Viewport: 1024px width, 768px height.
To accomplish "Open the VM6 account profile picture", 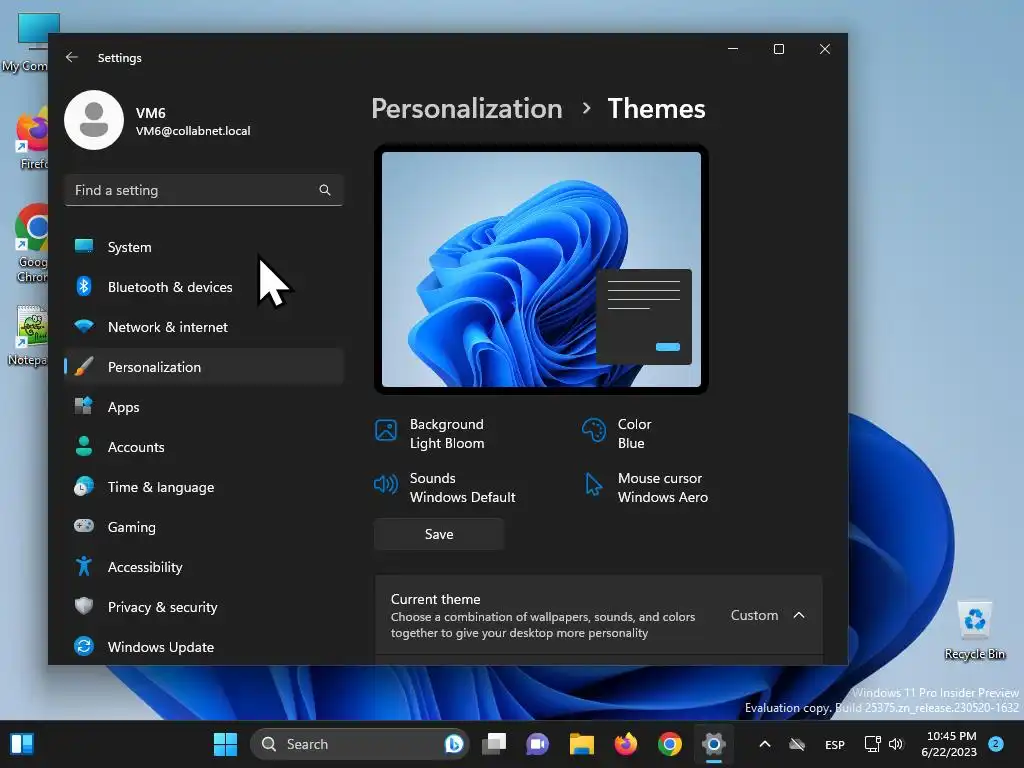I will click(x=94, y=120).
